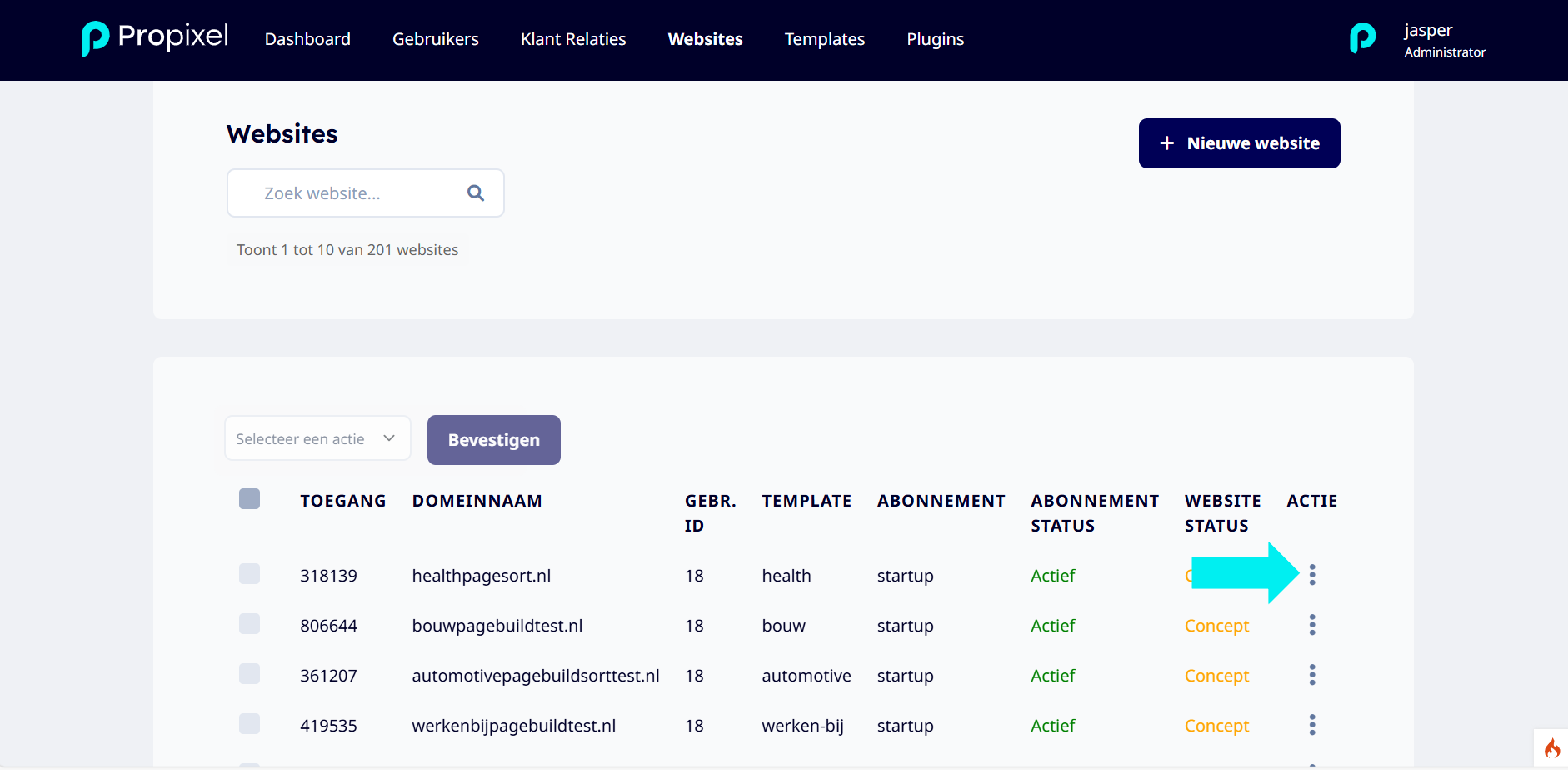Go to the Dashboard menu item
This screenshot has height=770, width=1568.
coord(307,39)
